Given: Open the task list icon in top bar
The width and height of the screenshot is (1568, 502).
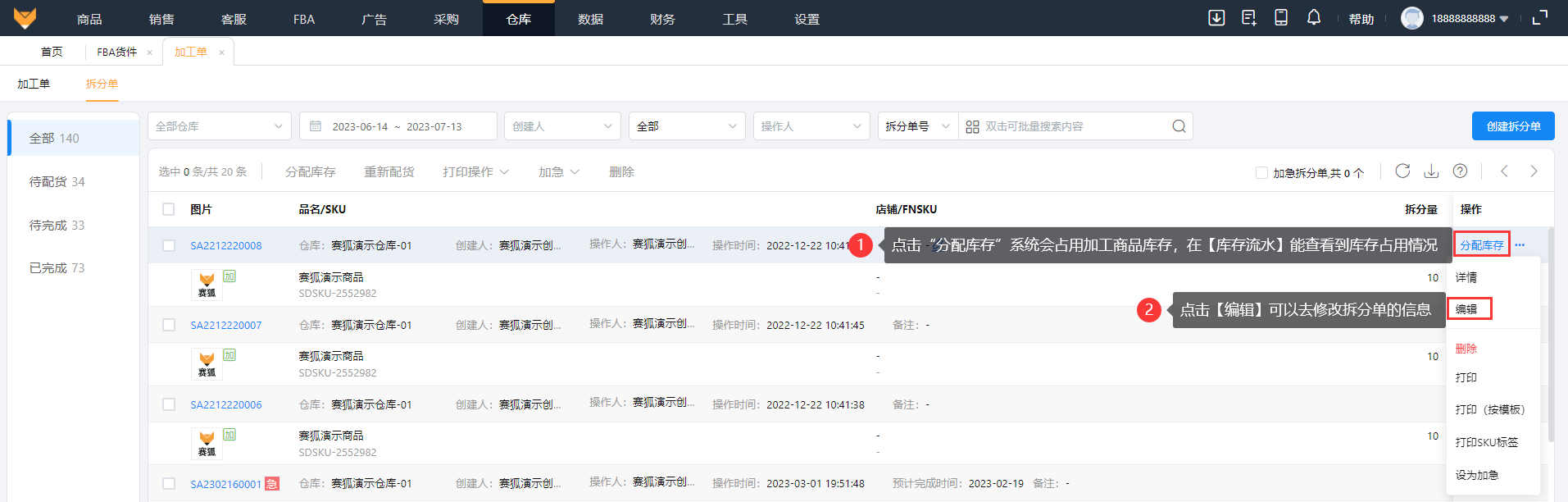Looking at the screenshot, I should click(x=1249, y=18).
